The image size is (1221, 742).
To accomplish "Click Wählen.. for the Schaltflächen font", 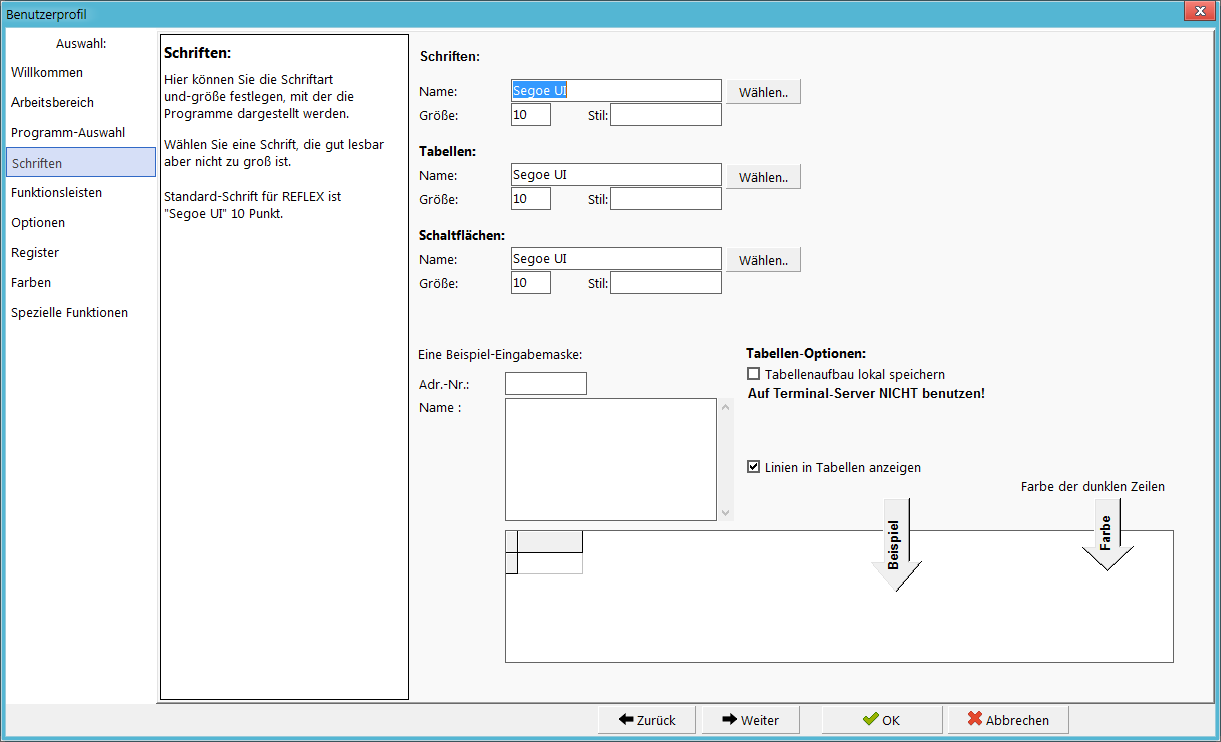I will tap(763, 260).
